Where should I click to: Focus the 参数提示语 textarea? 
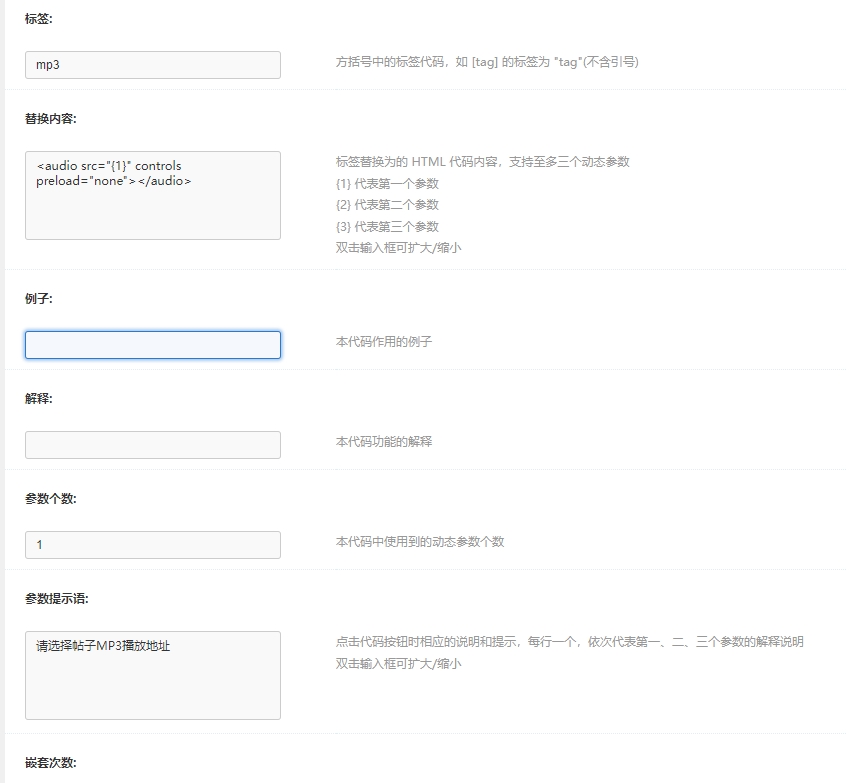pos(152,675)
